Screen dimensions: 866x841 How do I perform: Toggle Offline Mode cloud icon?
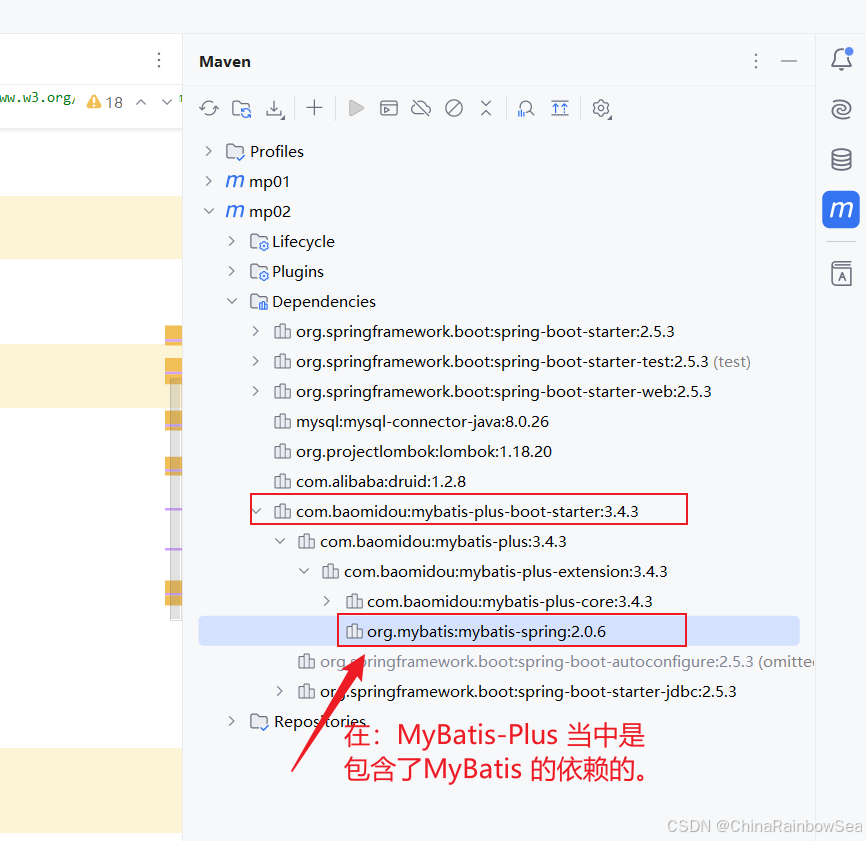[421, 108]
